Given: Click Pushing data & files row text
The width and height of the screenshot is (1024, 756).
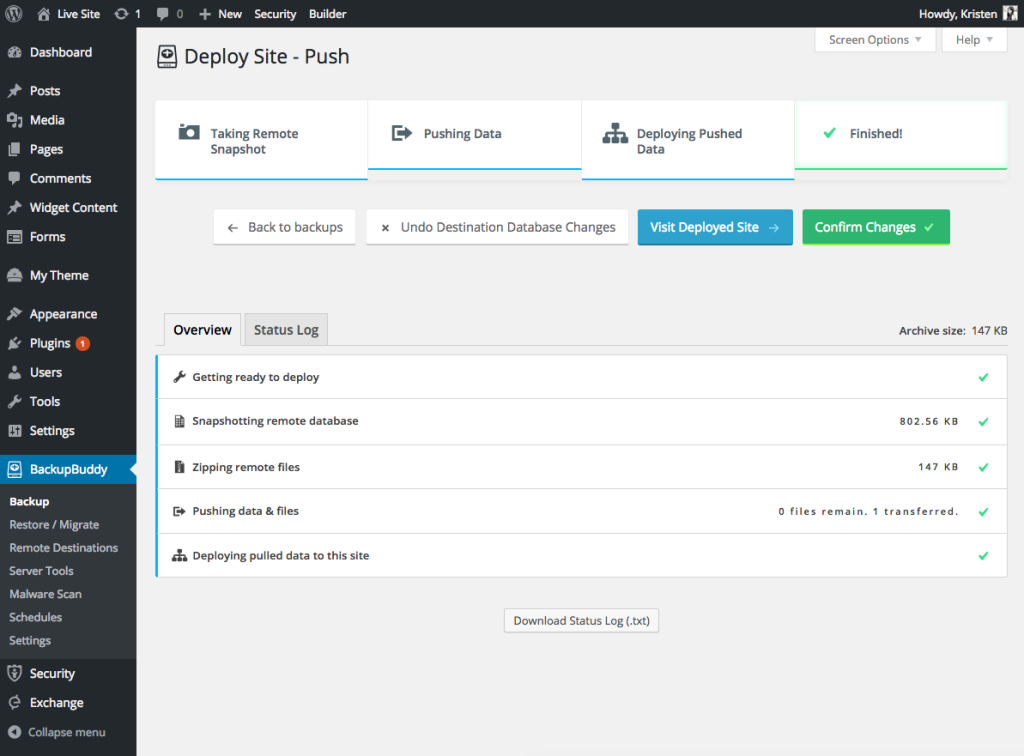Looking at the screenshot, I should 246,511.
